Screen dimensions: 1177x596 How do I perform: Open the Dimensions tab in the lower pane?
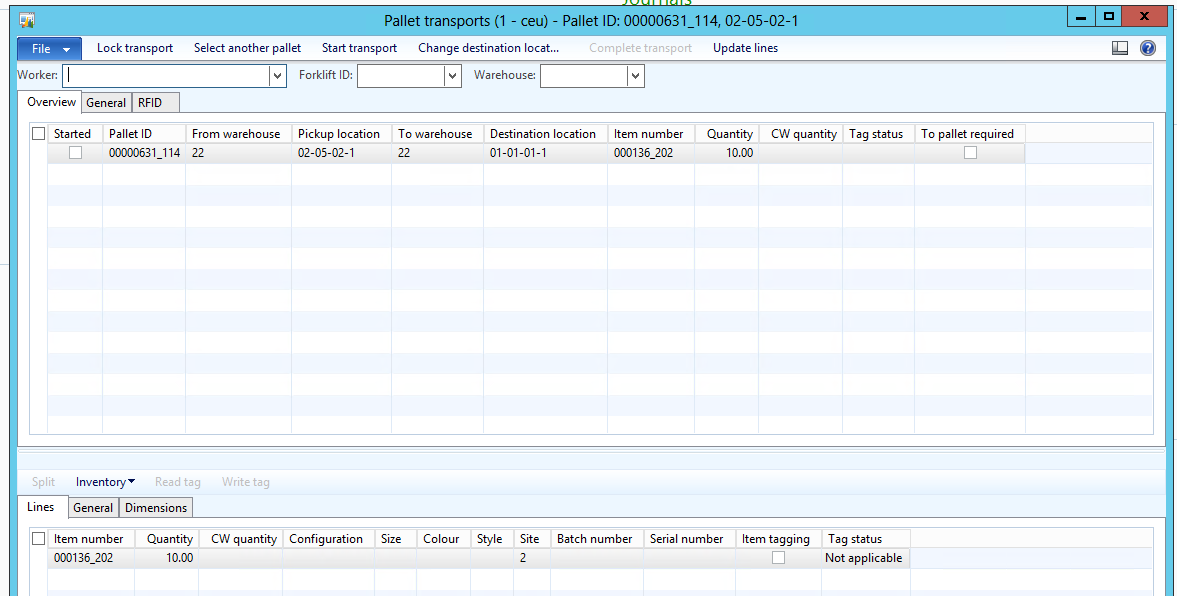(156, 508)
